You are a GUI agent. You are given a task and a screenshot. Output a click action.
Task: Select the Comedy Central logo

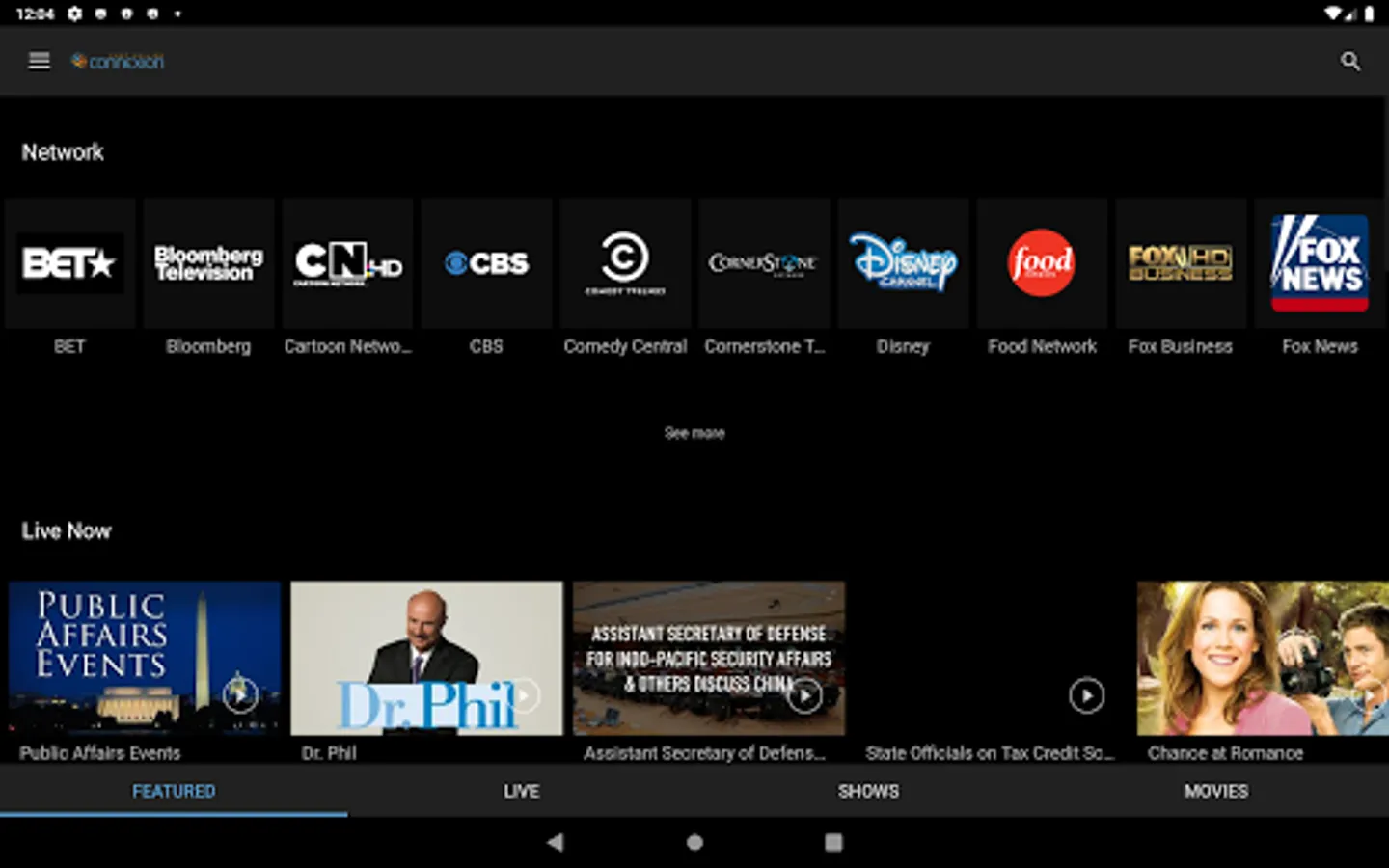click(625, 263)
